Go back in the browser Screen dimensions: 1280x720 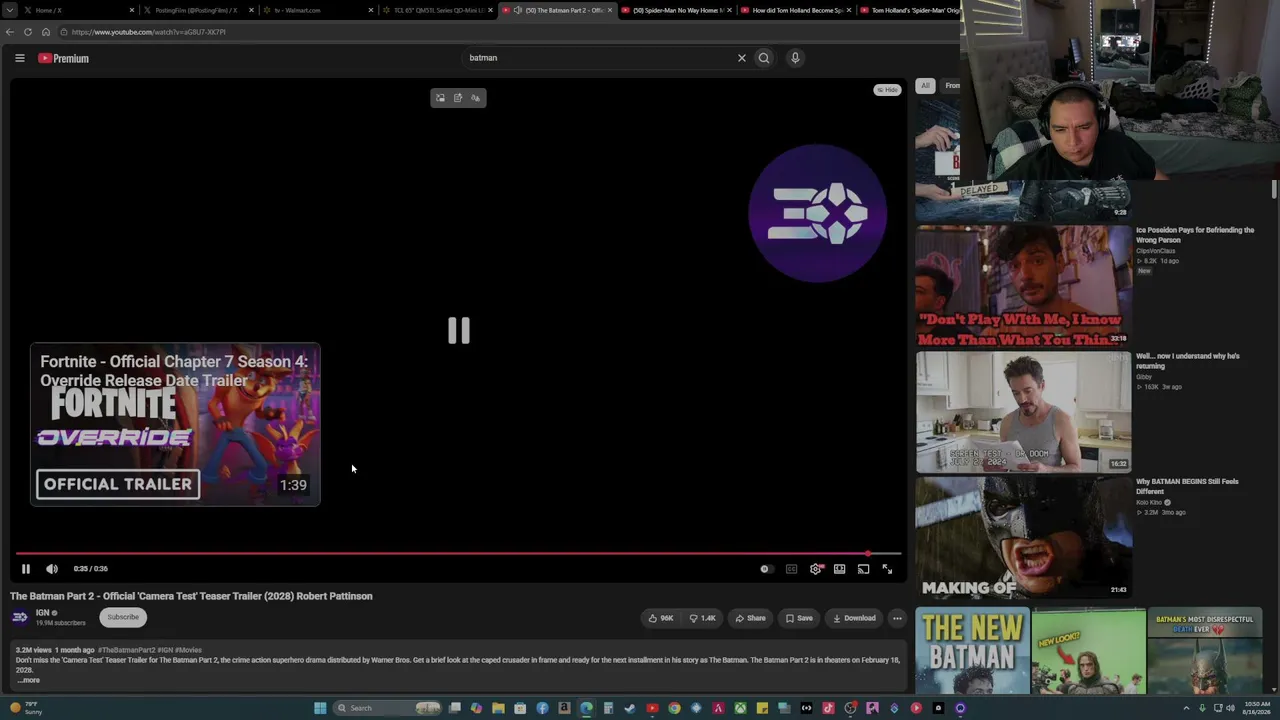pyautogui.click(x=9, y=32)
